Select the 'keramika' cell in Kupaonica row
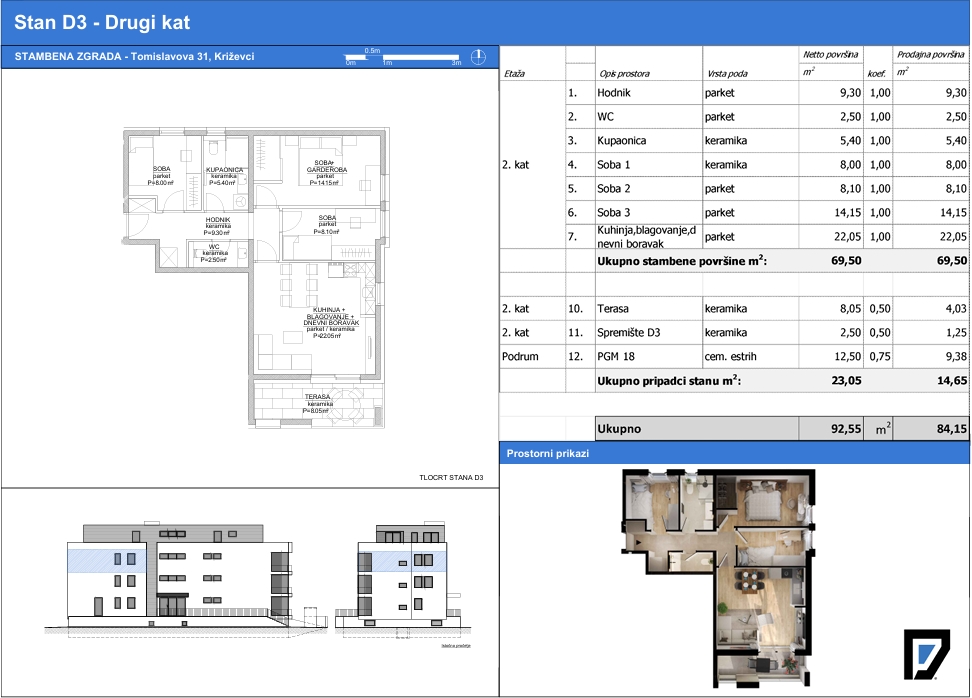The image size is (972, 698). (x=750, y=141)
